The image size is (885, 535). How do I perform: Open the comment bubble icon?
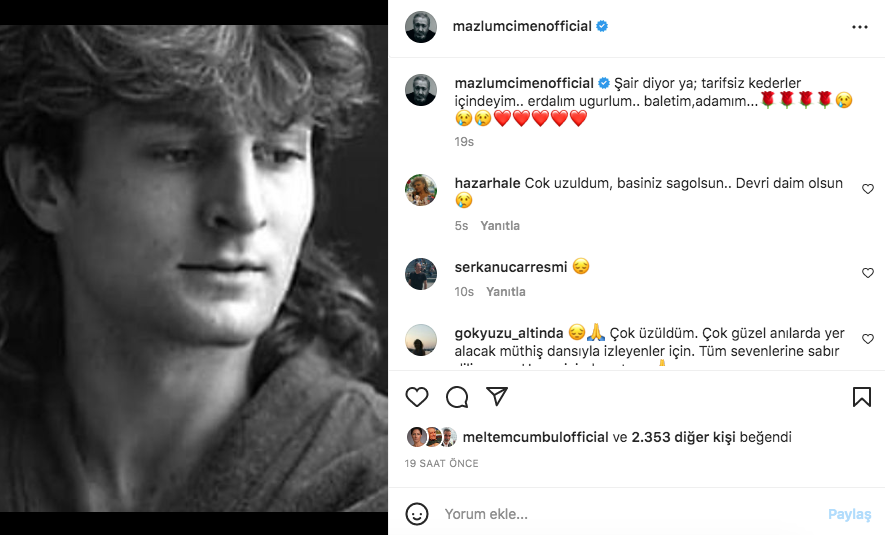pos(457,397)
